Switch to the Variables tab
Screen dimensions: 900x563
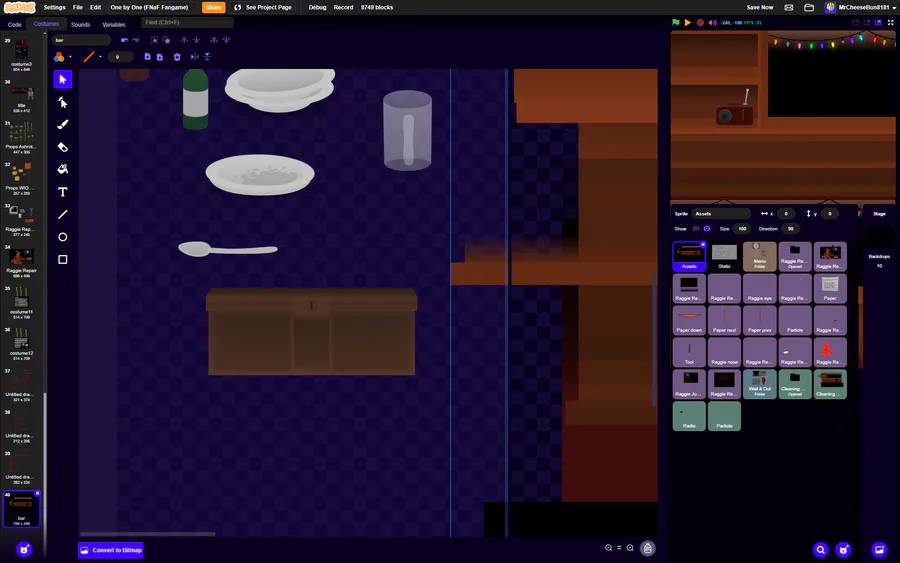point(114,25)
